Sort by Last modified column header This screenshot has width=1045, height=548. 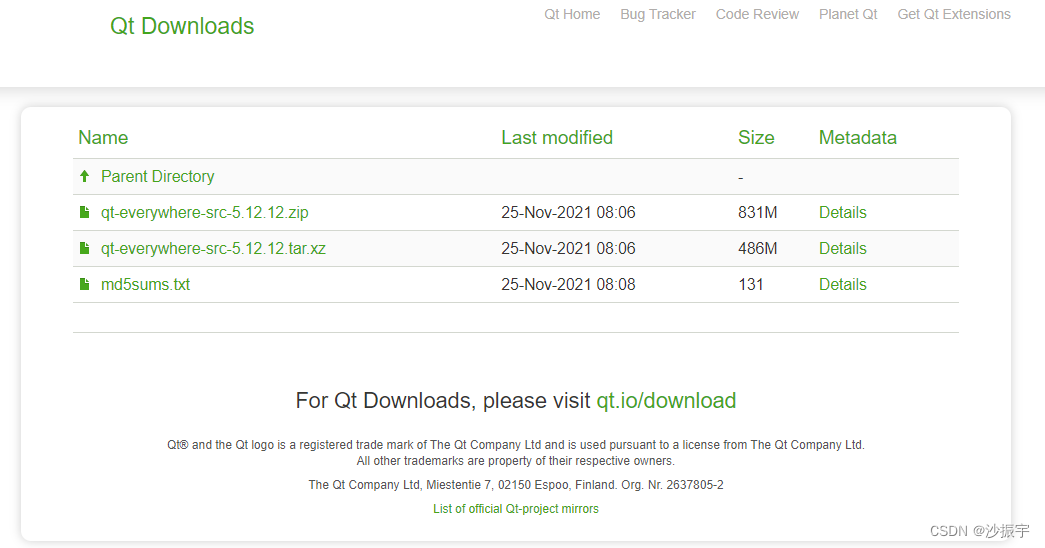click(557, 137)
